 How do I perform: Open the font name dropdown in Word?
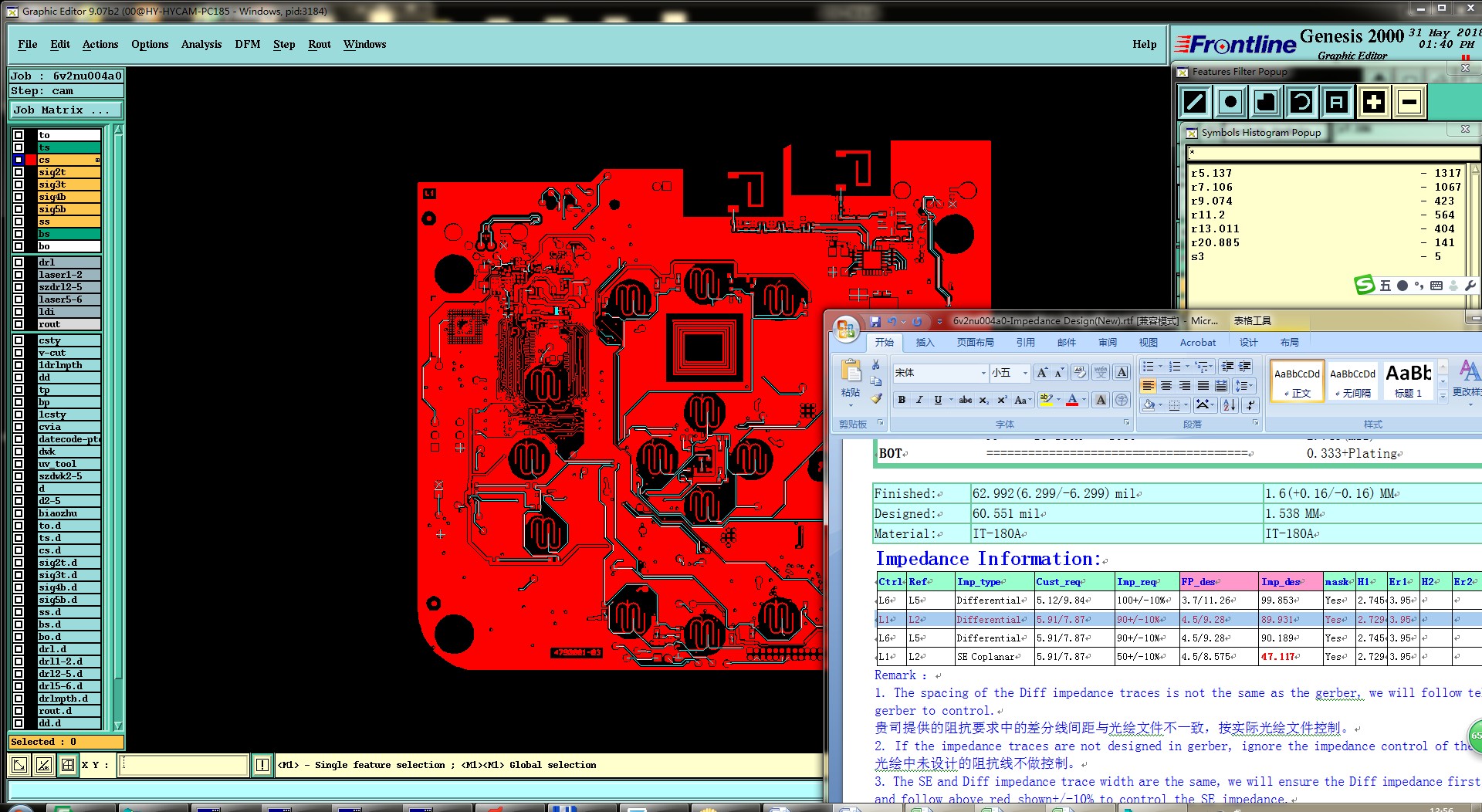coord(983,373)
